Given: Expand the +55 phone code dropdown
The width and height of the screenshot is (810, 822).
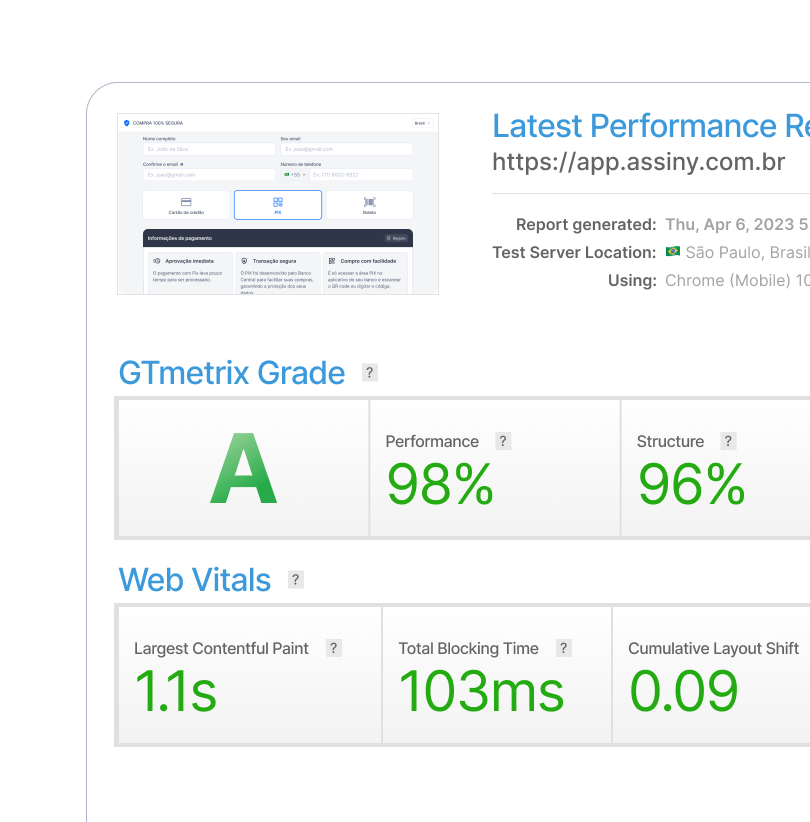Looking at the screenshot, I should click(294, 174).
